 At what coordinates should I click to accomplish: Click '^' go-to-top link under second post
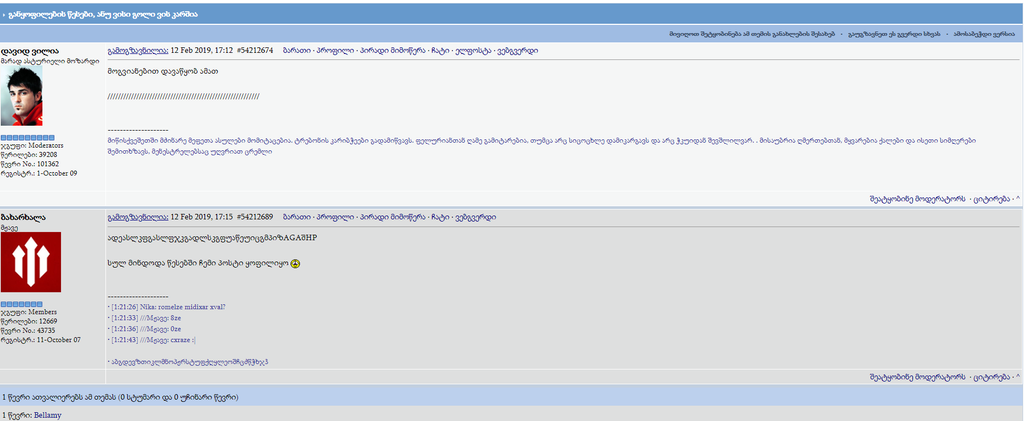tap(1017, 377)
